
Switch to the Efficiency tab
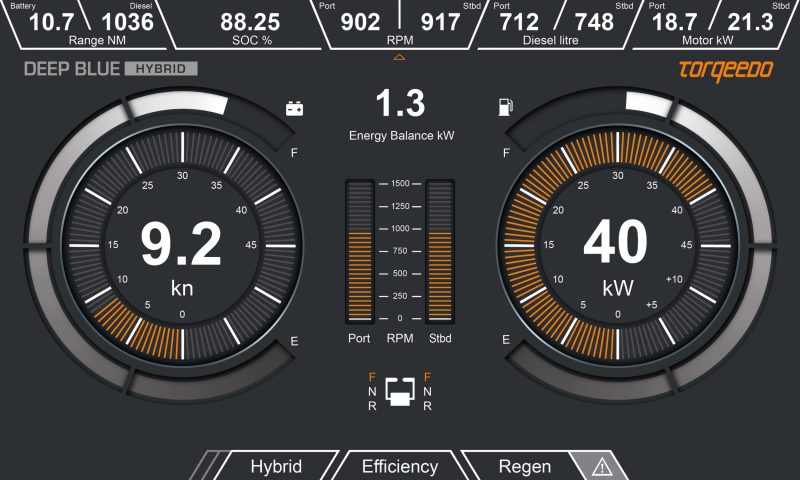(399, 466)
